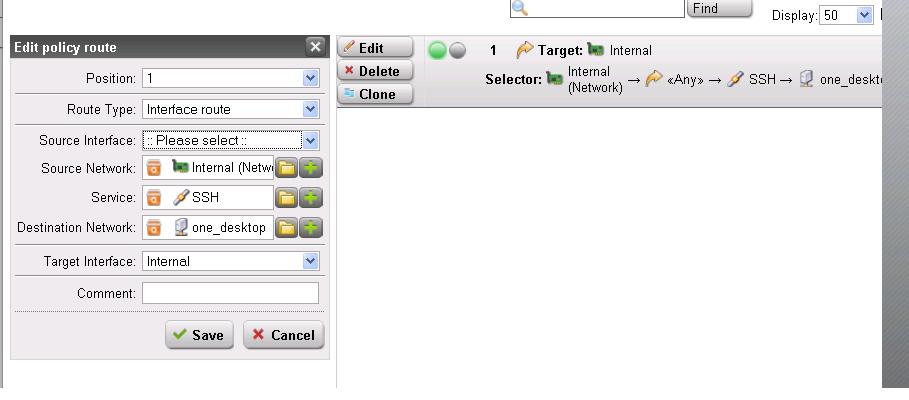Click the '«Any»' text in selector row

tap(685, 79)
